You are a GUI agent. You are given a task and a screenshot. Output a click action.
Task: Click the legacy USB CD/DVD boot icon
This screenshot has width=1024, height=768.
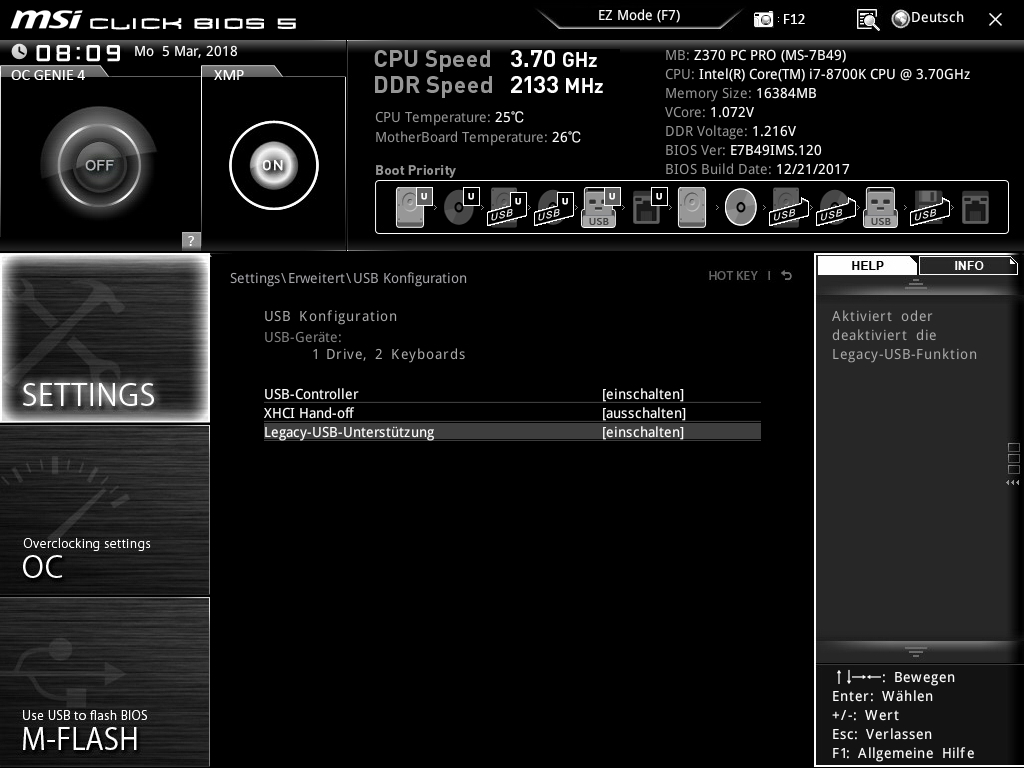tap(835, 207)
